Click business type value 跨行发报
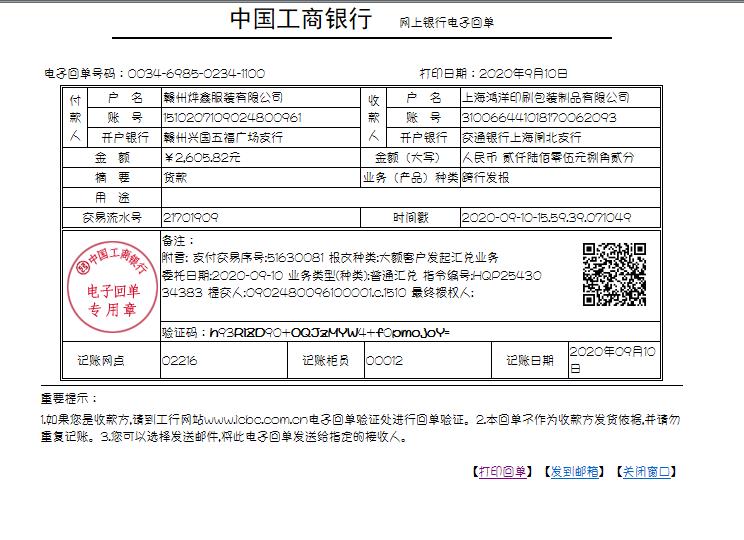 (x=485, y=177)
